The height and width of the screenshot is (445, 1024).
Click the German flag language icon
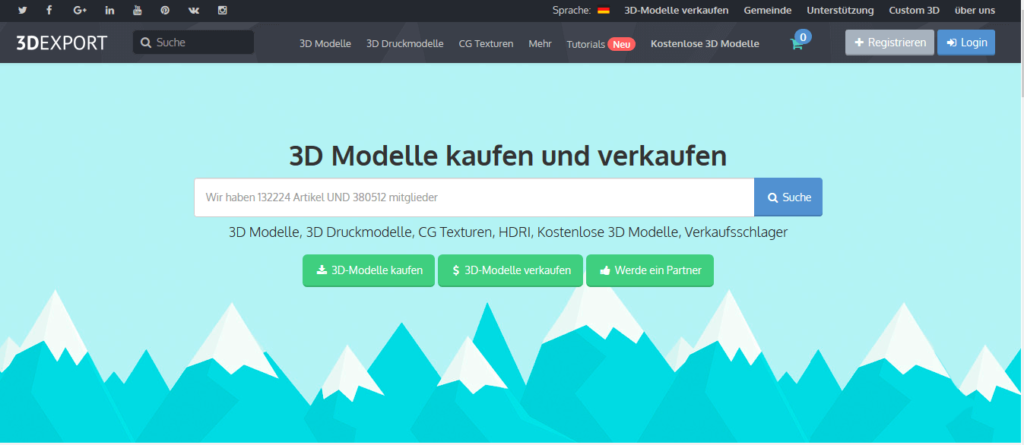[x=603, y=10]
